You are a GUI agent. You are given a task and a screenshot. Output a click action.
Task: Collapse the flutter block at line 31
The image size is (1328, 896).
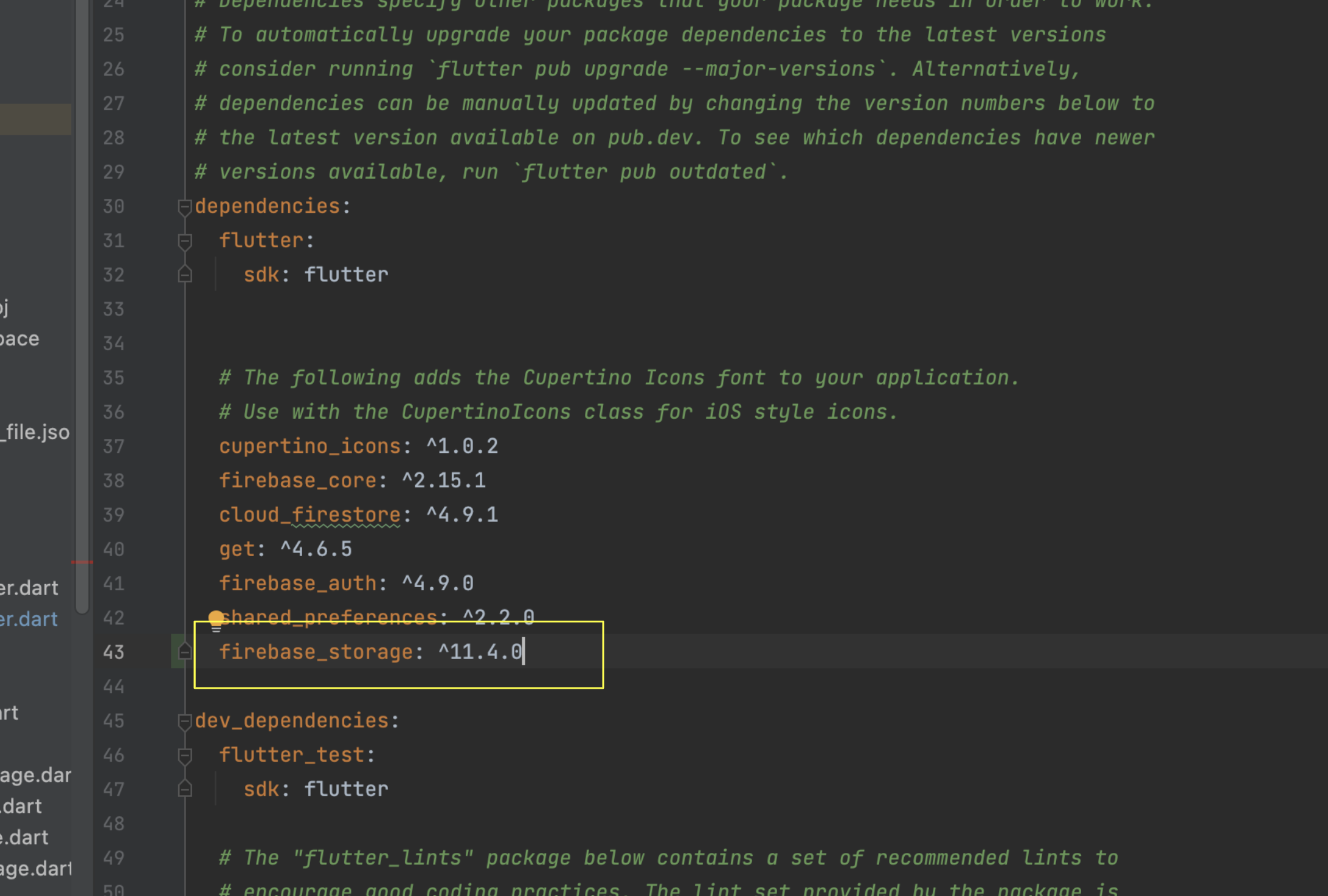[x=185, y=241]
